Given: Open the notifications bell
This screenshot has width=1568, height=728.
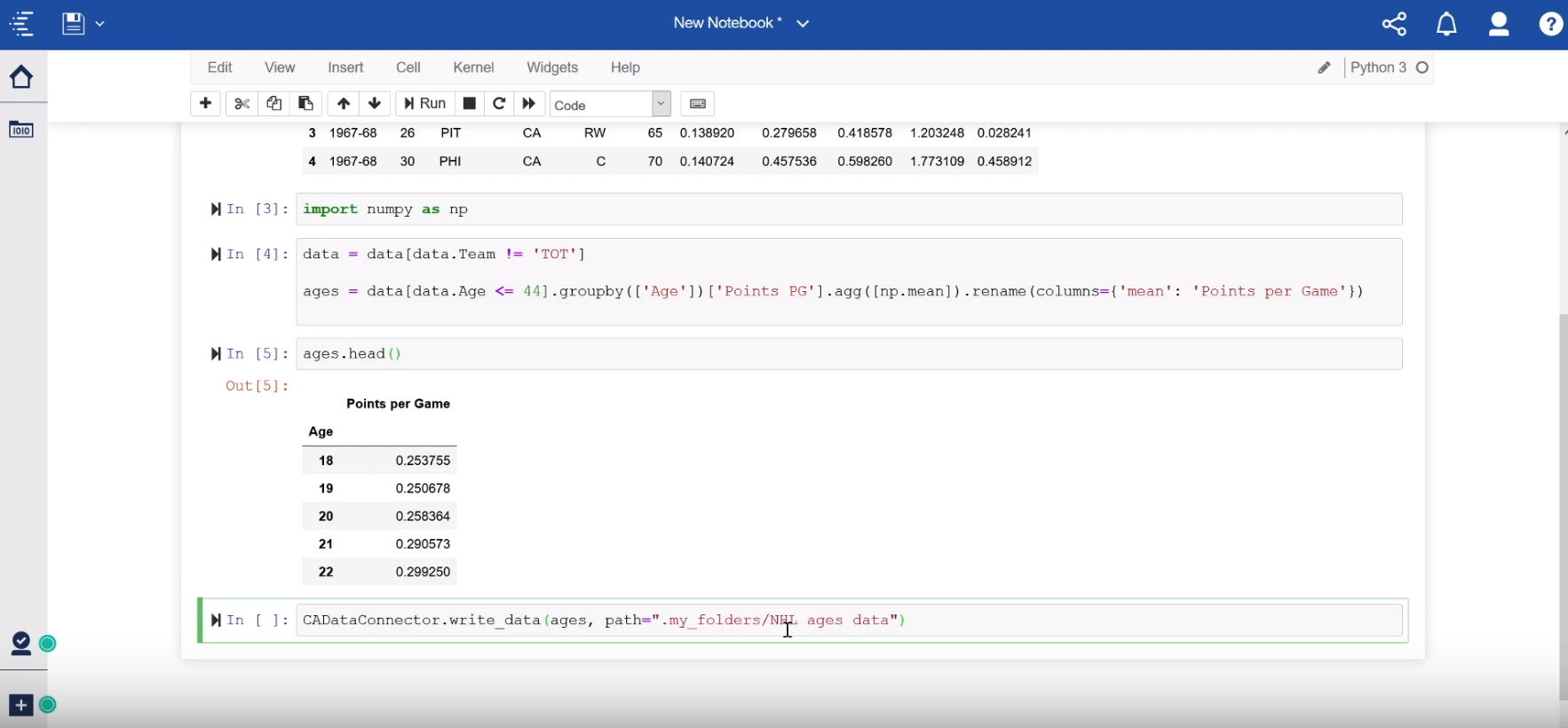Looking at the screenshot, I should (1446, 24).
